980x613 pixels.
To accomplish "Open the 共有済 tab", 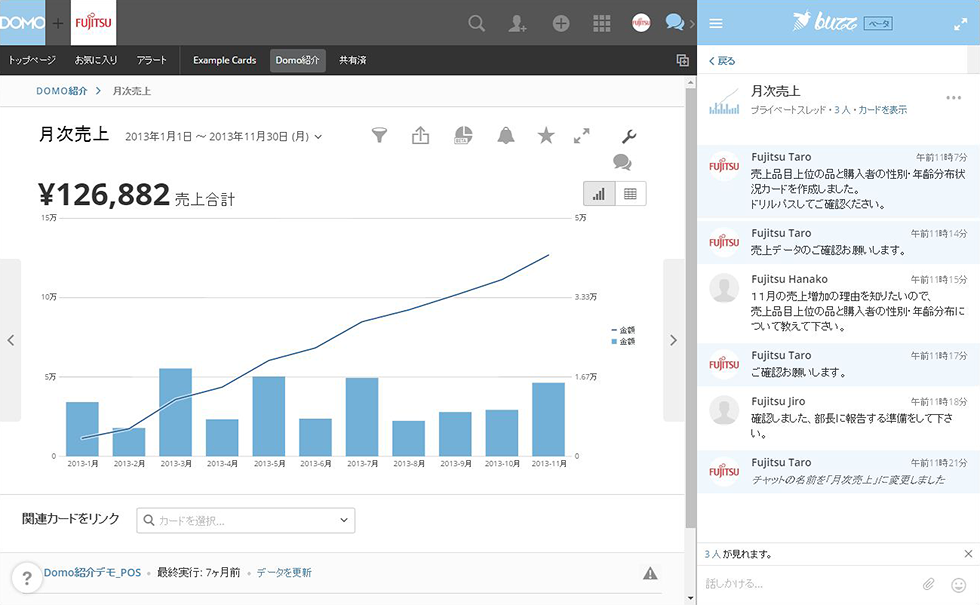I will coord(352,60).
